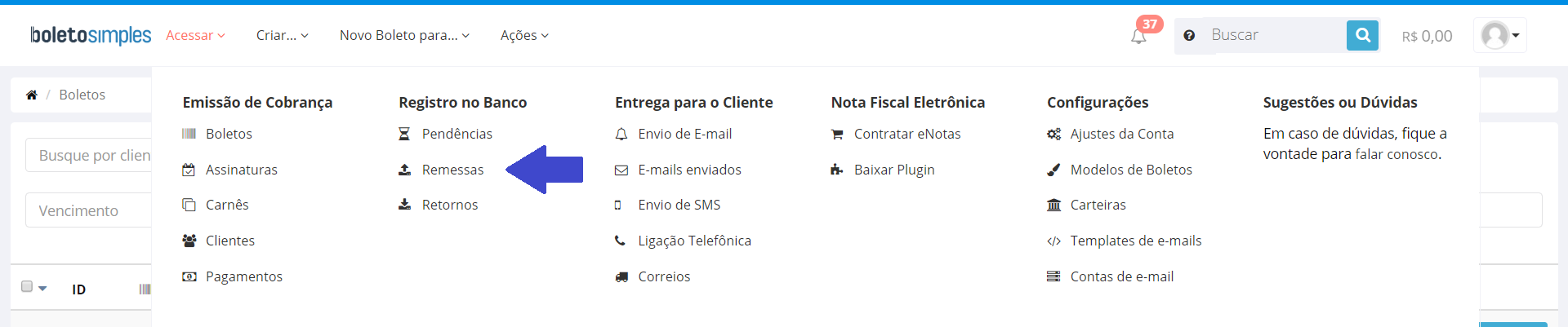Select Pendências under Registro no Banco
The width and height of the screenshot is (1568, 327).
click(x=457, y=134)
